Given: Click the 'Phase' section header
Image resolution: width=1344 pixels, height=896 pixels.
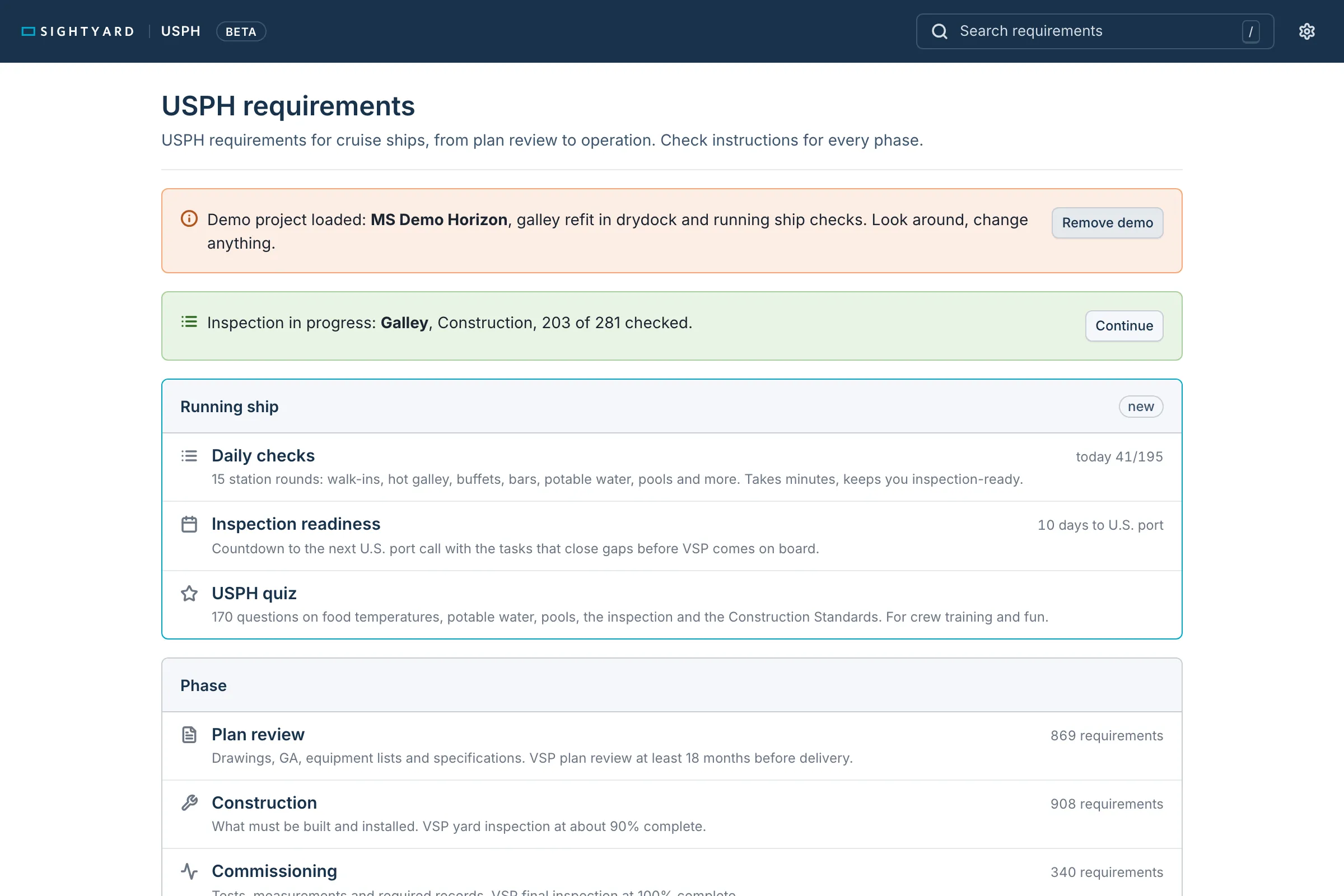Looking at the screenshot, I should click(672, 685).
